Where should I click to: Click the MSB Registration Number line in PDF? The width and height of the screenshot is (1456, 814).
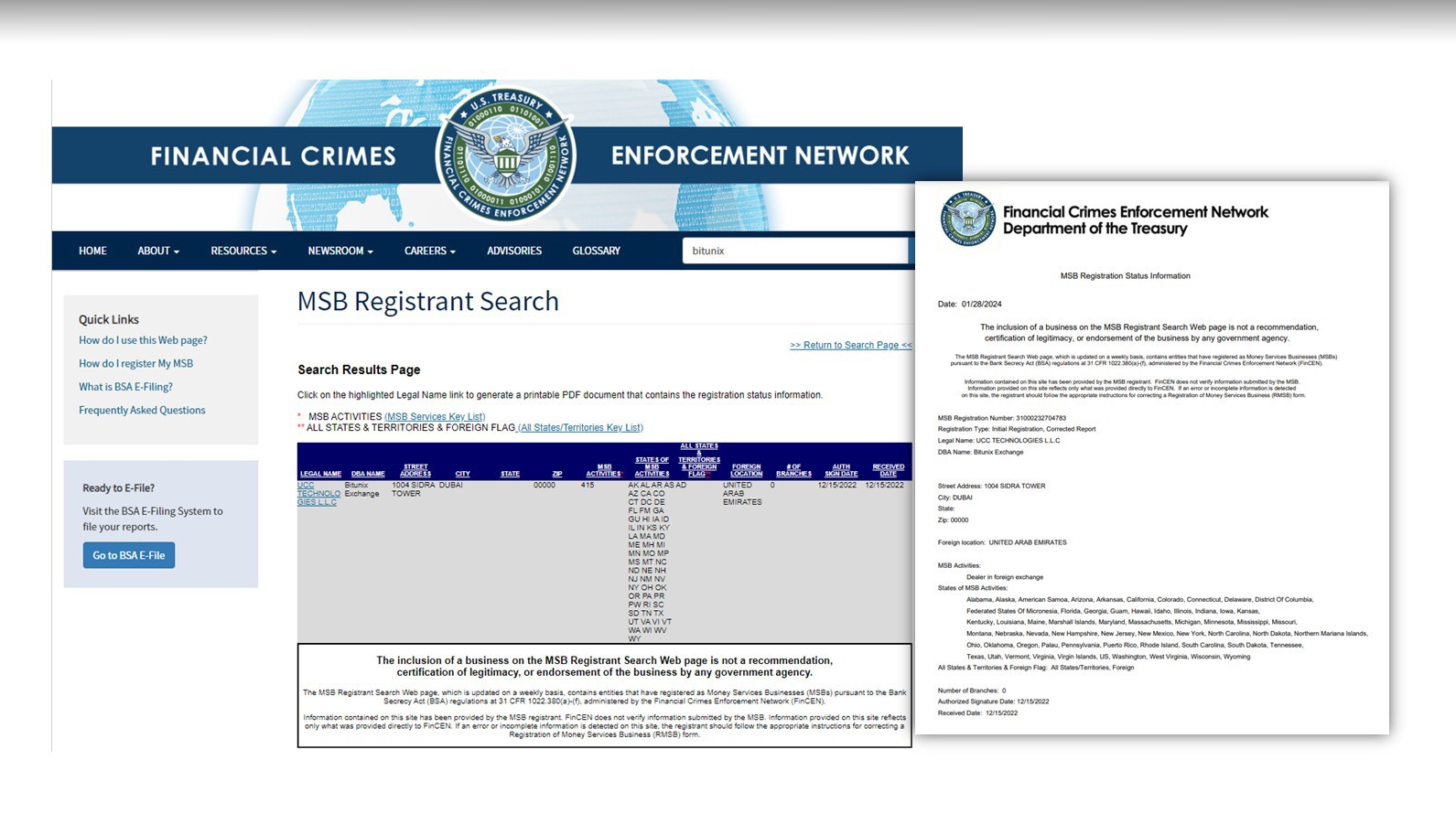coord(1001,418)
